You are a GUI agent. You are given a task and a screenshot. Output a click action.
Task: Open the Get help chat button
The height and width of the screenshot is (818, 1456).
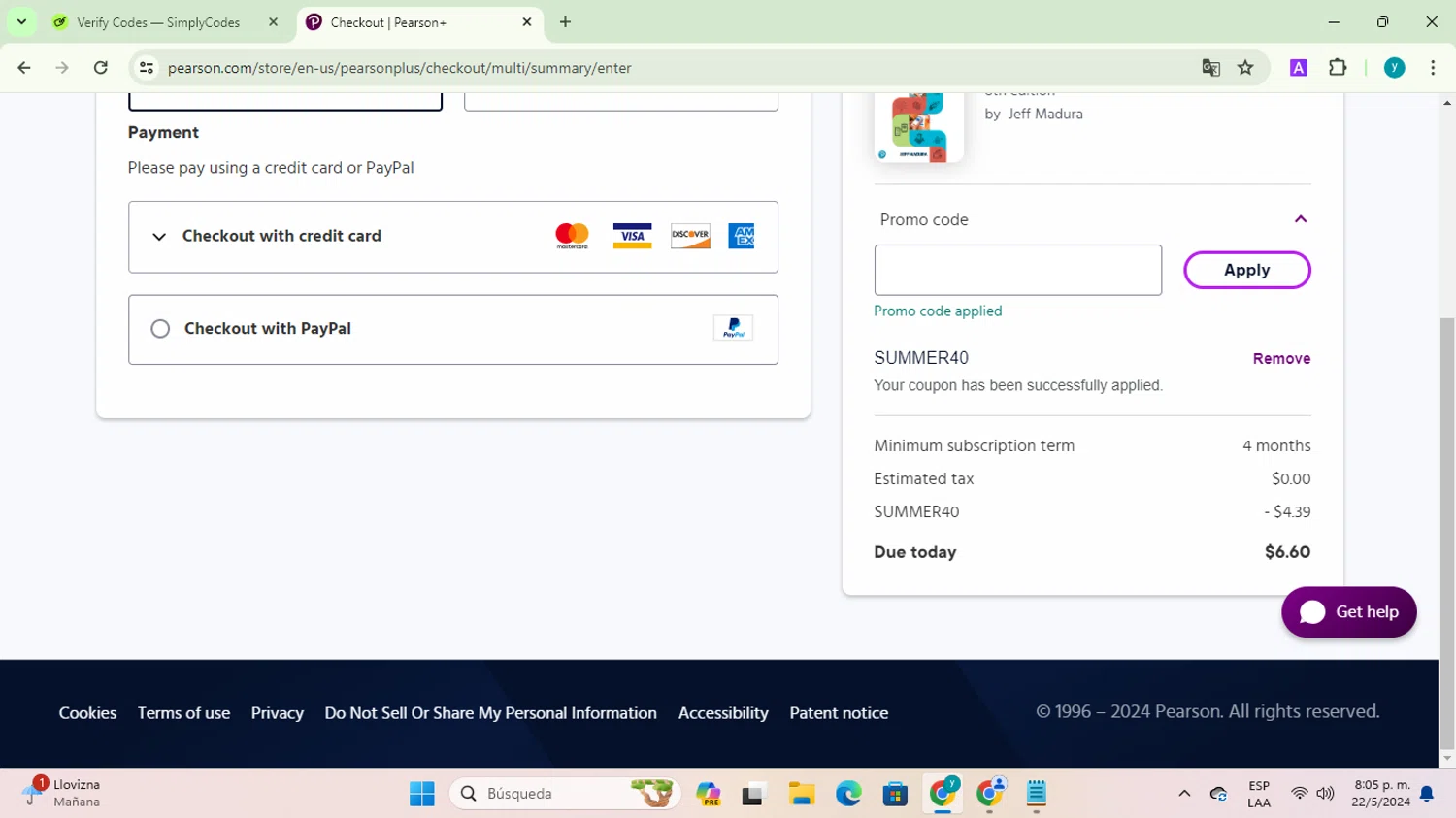pyautogui.click(x=1348, y=612)
